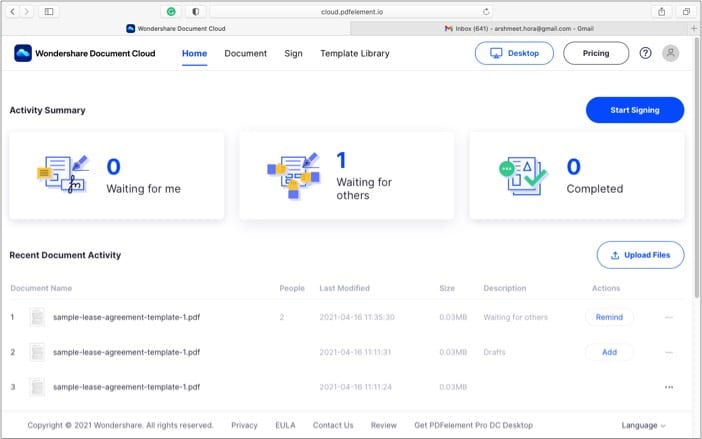Click the cloud.pdfelement.io address bar
This screenshot has width=702, height=439.
[351, 12]
